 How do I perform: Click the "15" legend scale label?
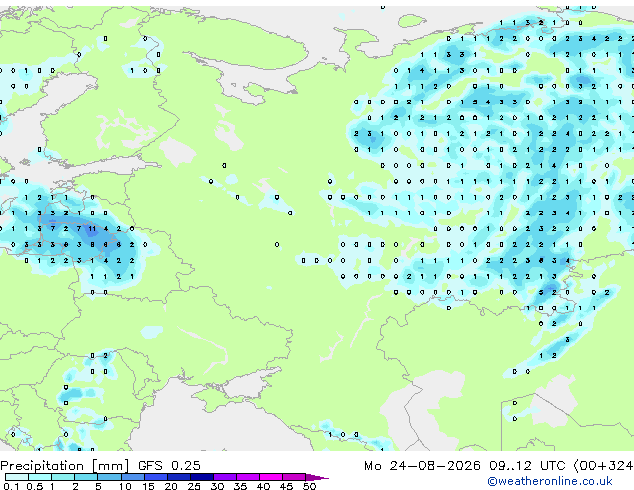(x=148, y=486)
